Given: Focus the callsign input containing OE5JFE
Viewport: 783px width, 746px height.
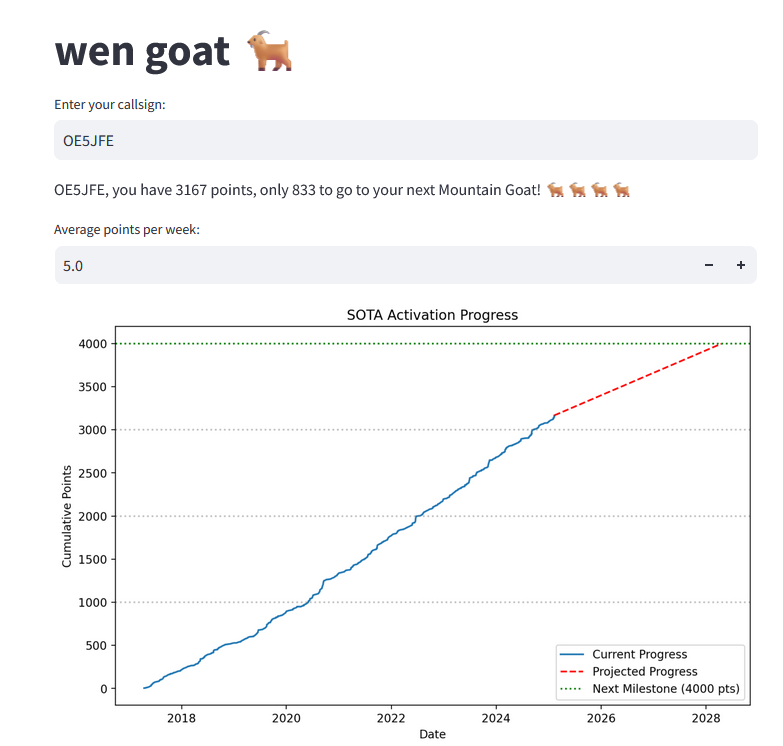Looking at the screenshot, I should point(405,140).
